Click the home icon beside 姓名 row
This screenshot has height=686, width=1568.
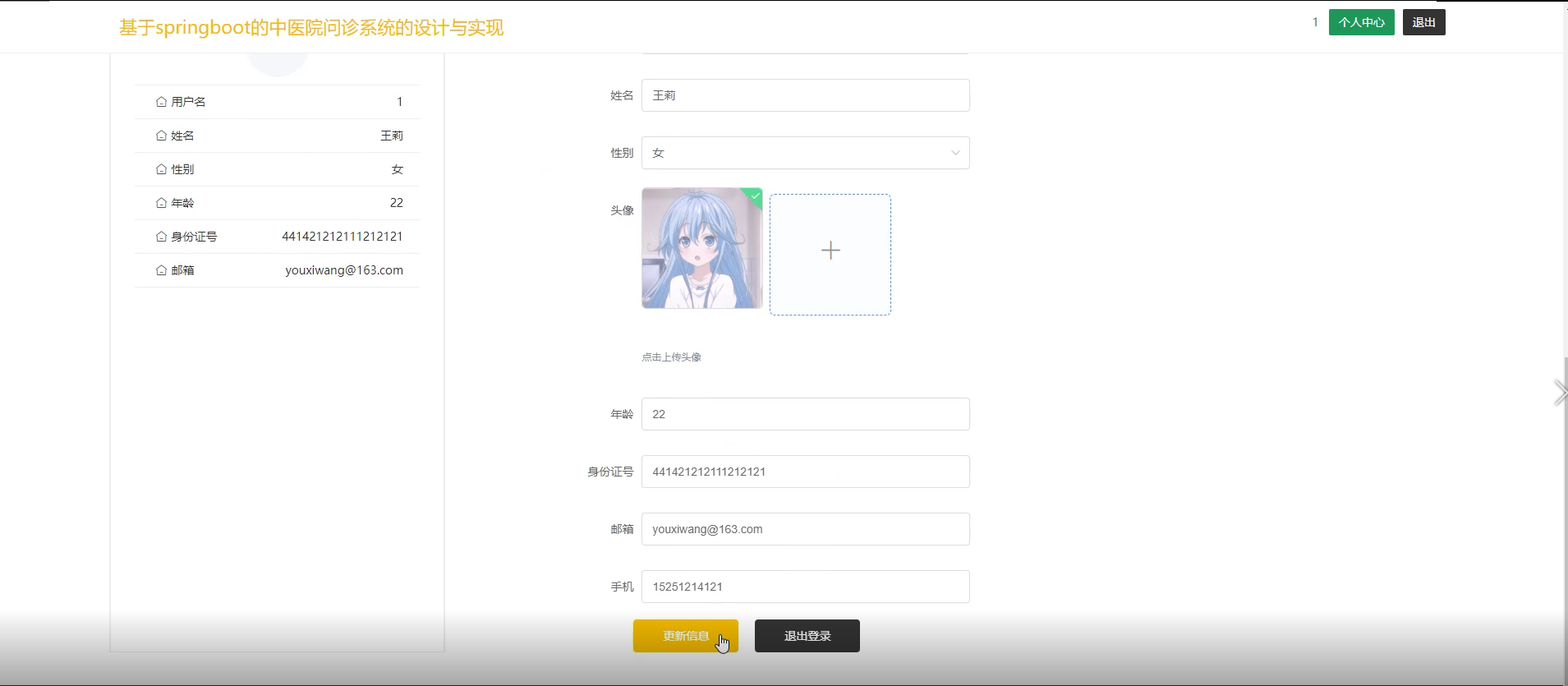[161, 136]
